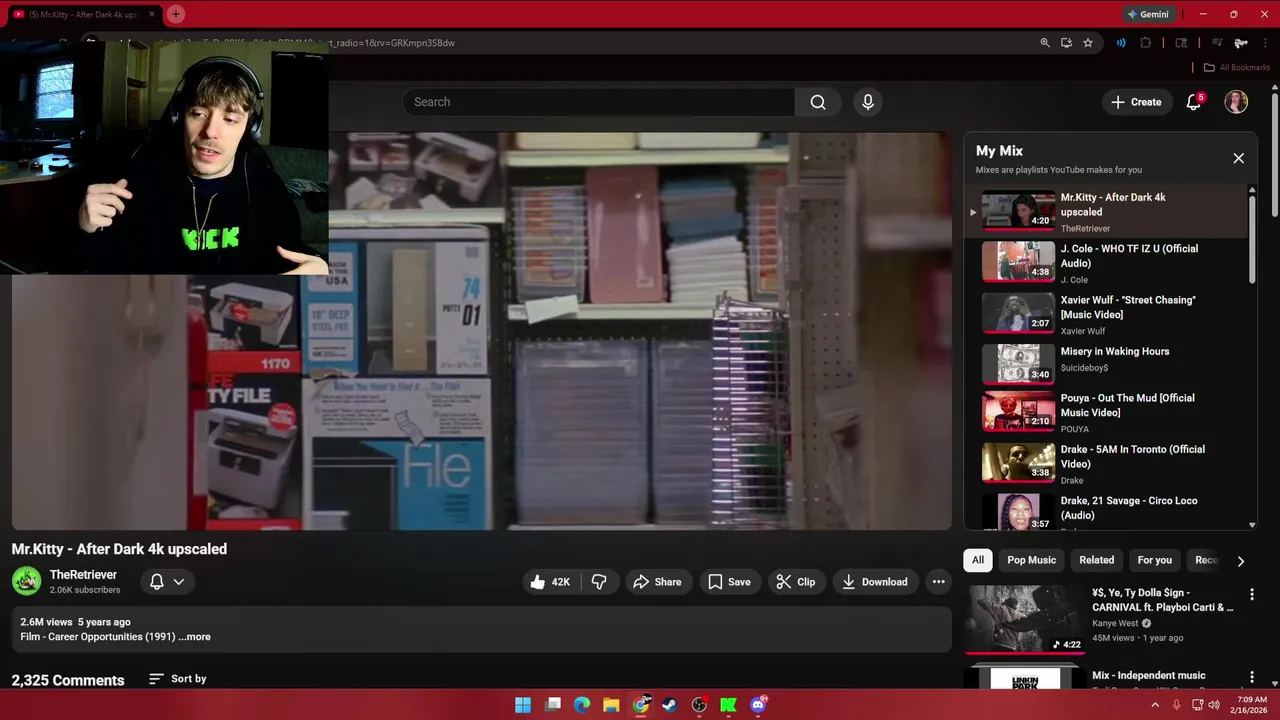Open media controls icon in Chrome toolbar

click(x=1217, y=43)
